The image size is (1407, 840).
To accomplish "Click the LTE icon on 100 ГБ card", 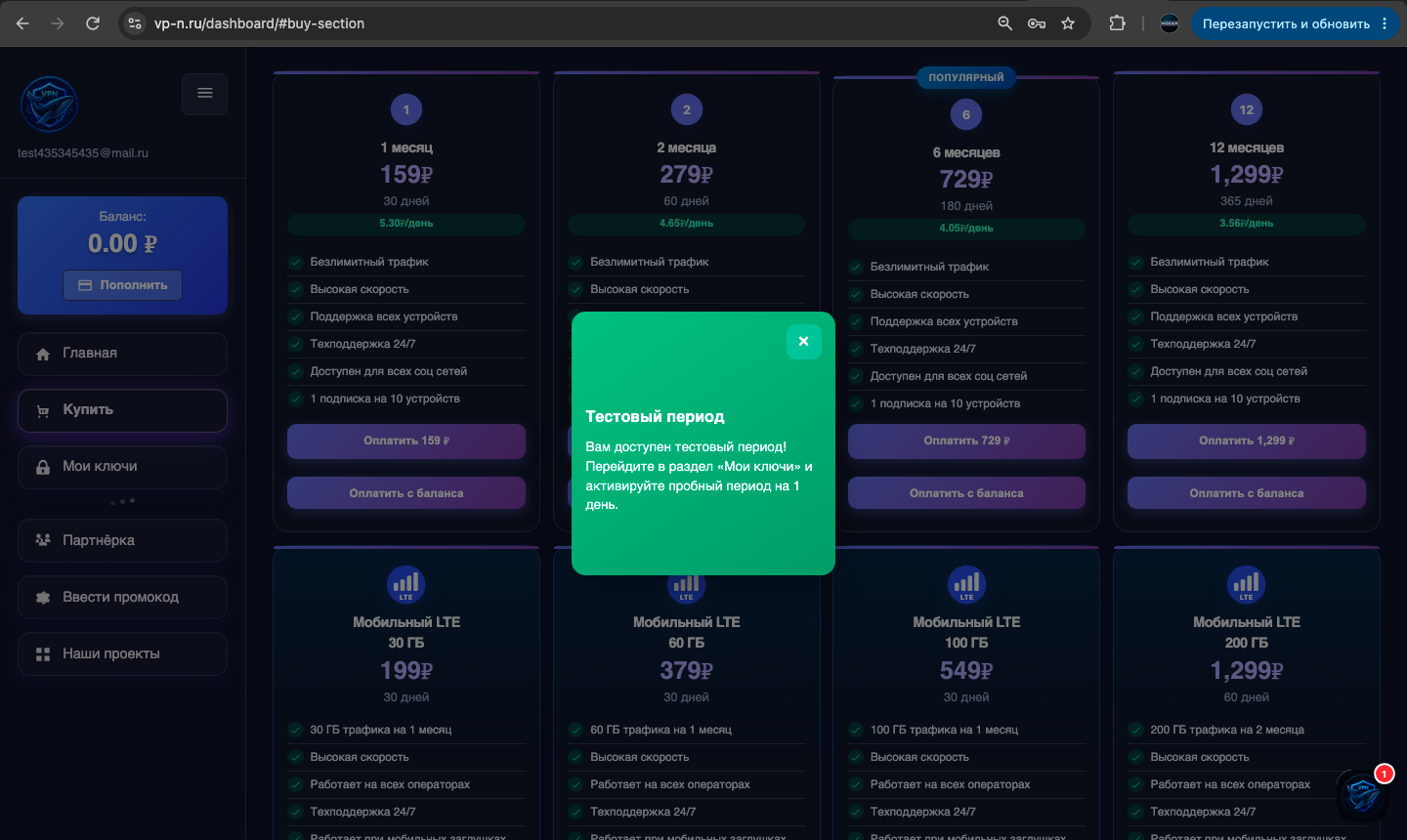I will point(966,585).
